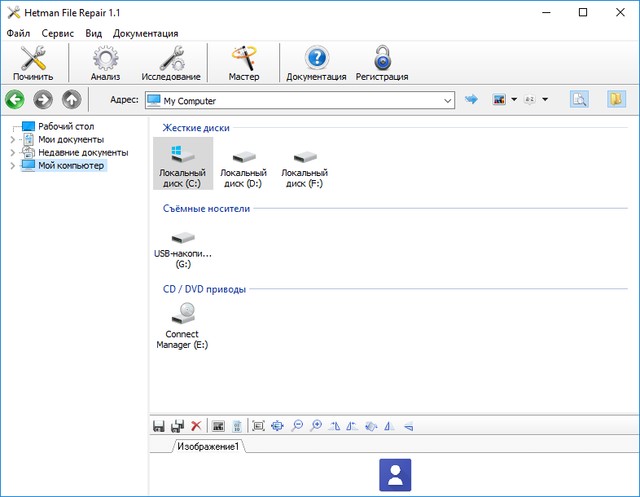
Task: Start Анализ with the gear icon
Action: pos(105,63)
